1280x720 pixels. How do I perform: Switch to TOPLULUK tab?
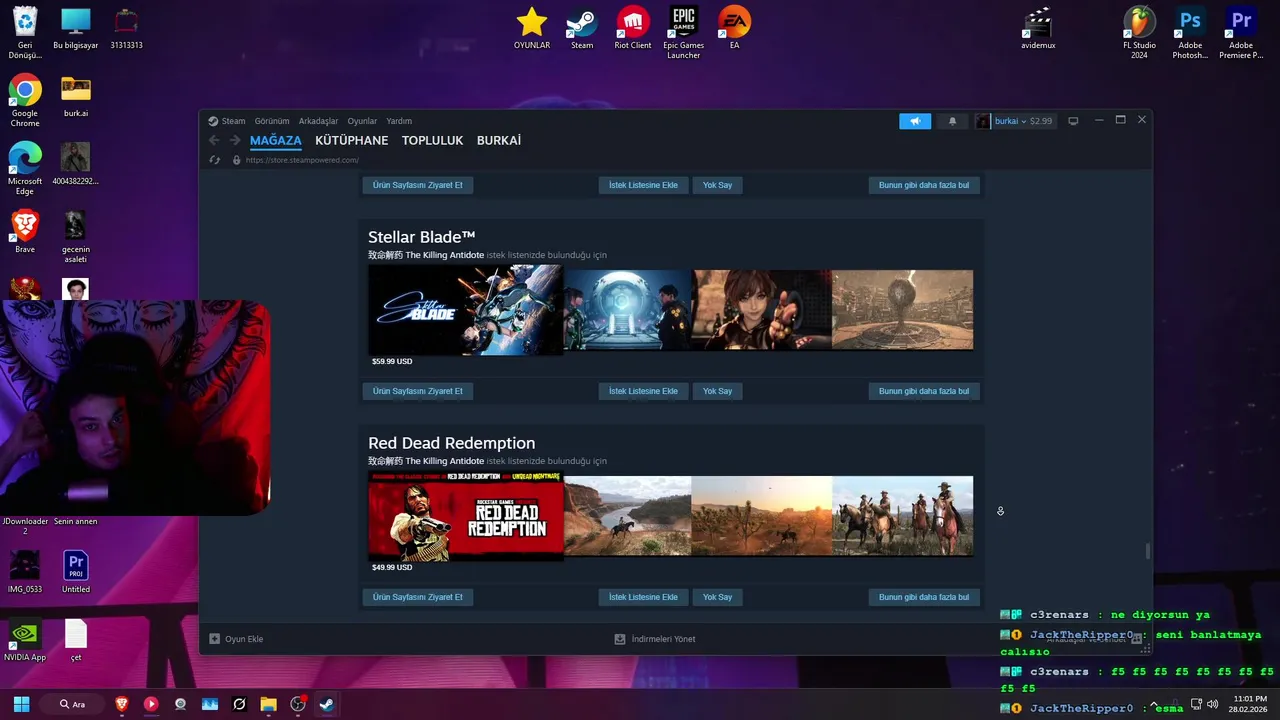[432, 141]
